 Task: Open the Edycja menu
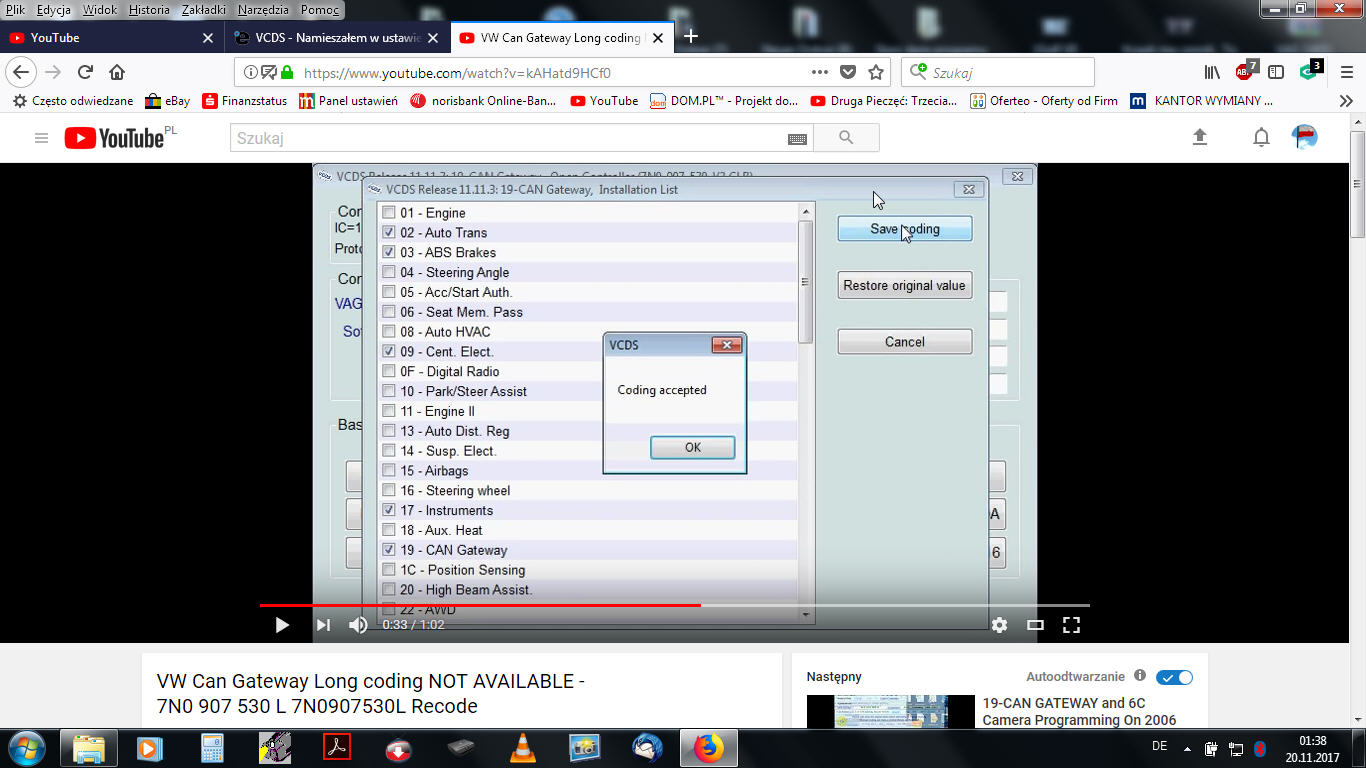(x=52, y=10)
